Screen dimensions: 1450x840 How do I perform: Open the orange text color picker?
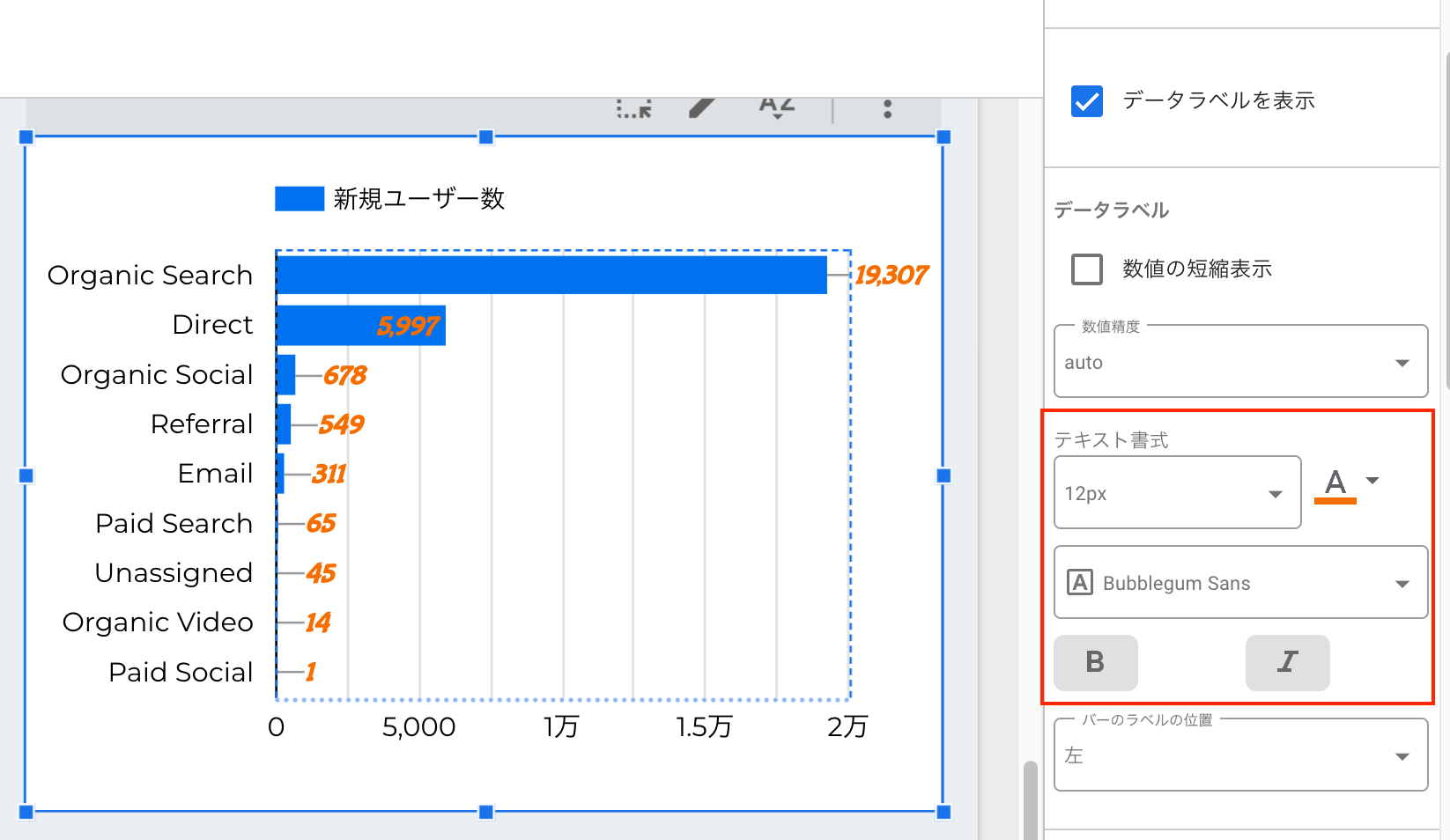point(1346,483)
